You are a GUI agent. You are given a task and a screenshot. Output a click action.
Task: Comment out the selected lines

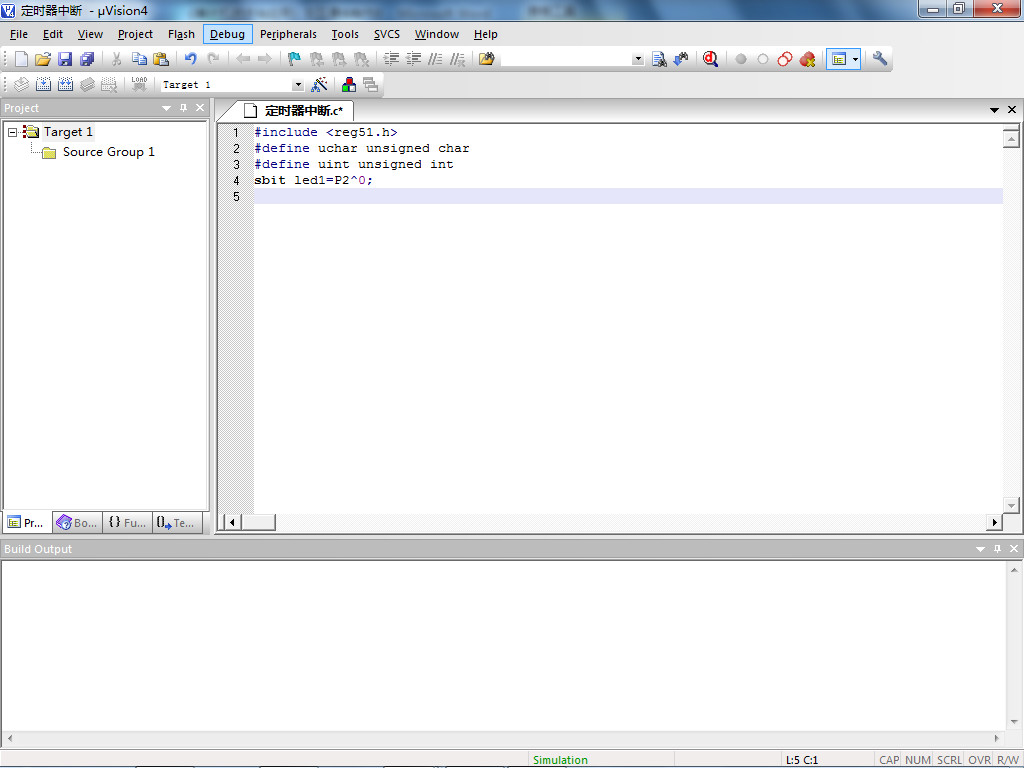[x=436, y=59]
